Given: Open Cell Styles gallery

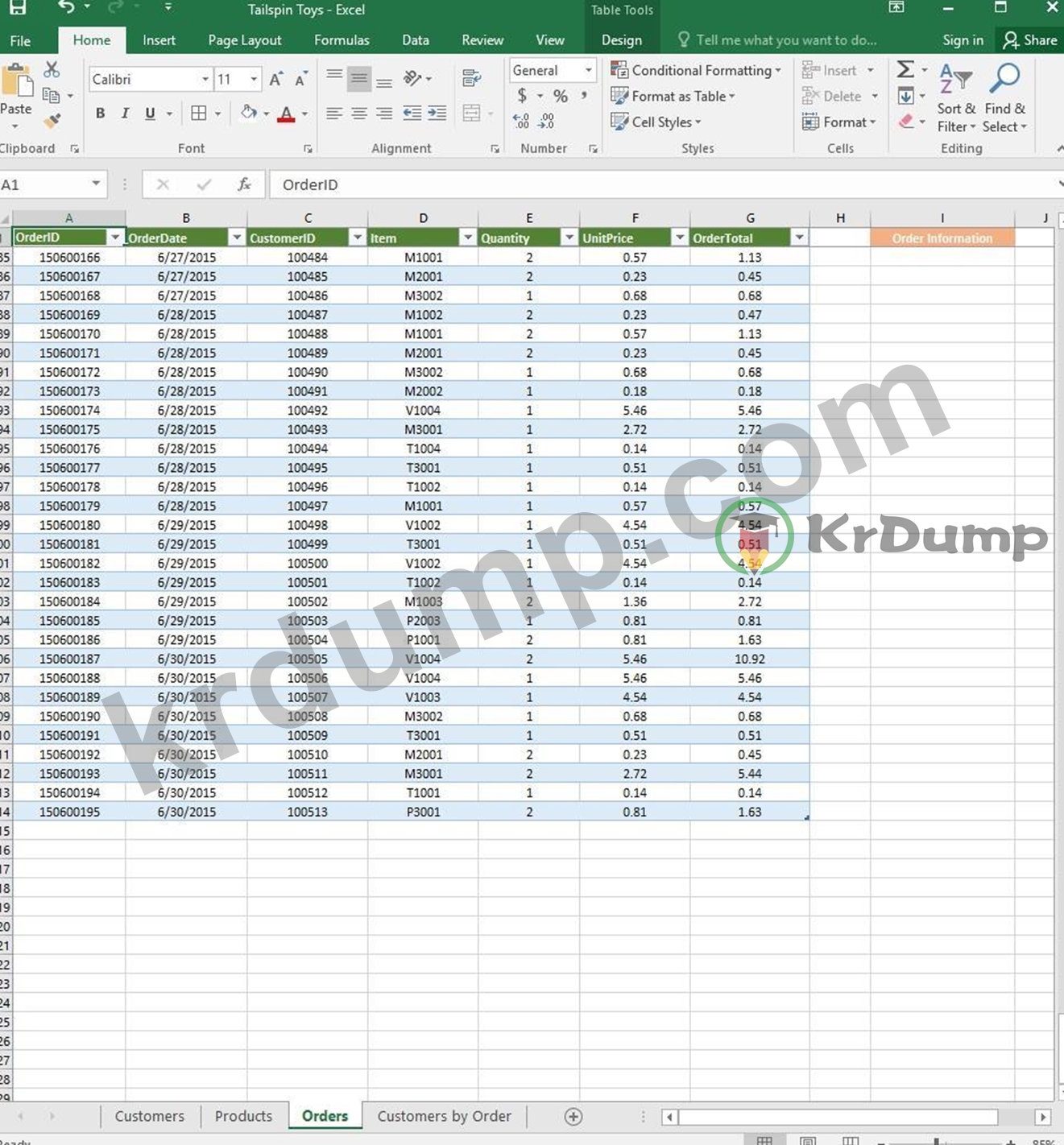Looking at the screenshot, I should 656,122.
